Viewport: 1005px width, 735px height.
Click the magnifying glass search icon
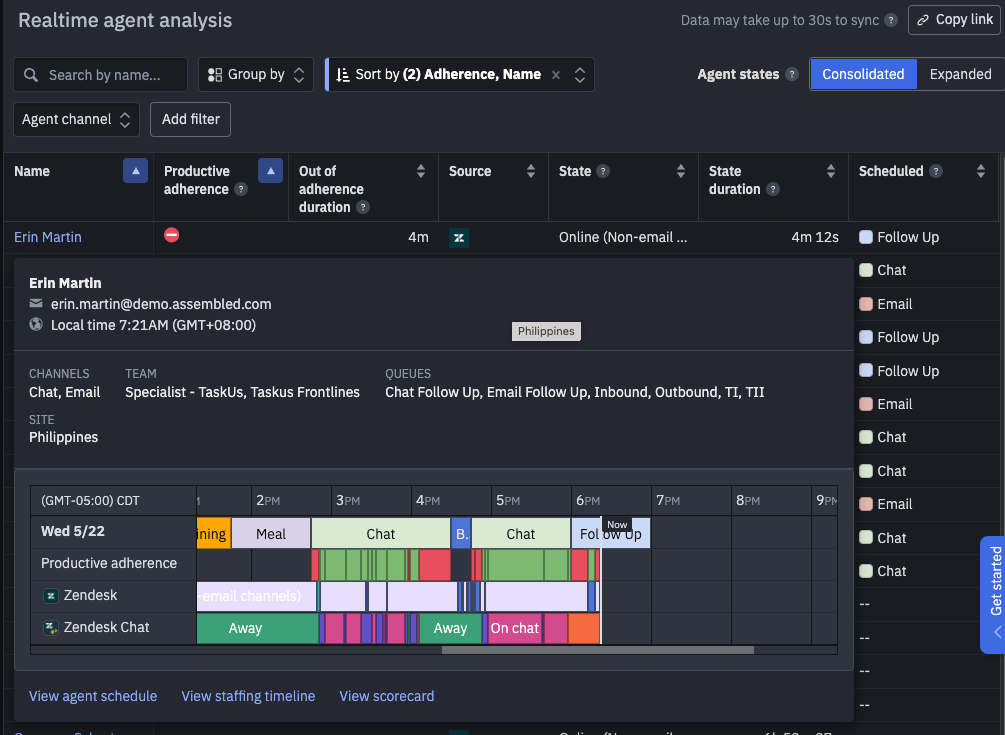tap(31, 74)
